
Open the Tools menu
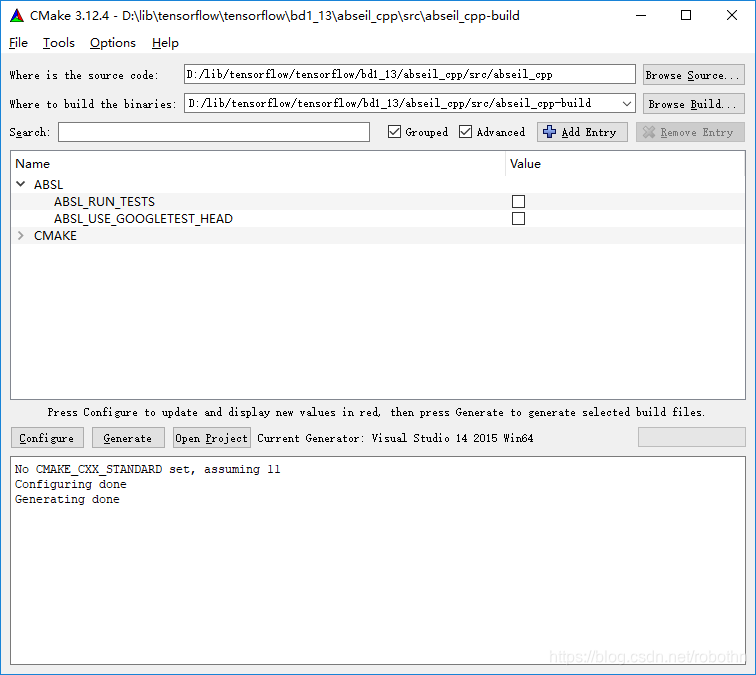pyautogui.click(x=59, y=43)
